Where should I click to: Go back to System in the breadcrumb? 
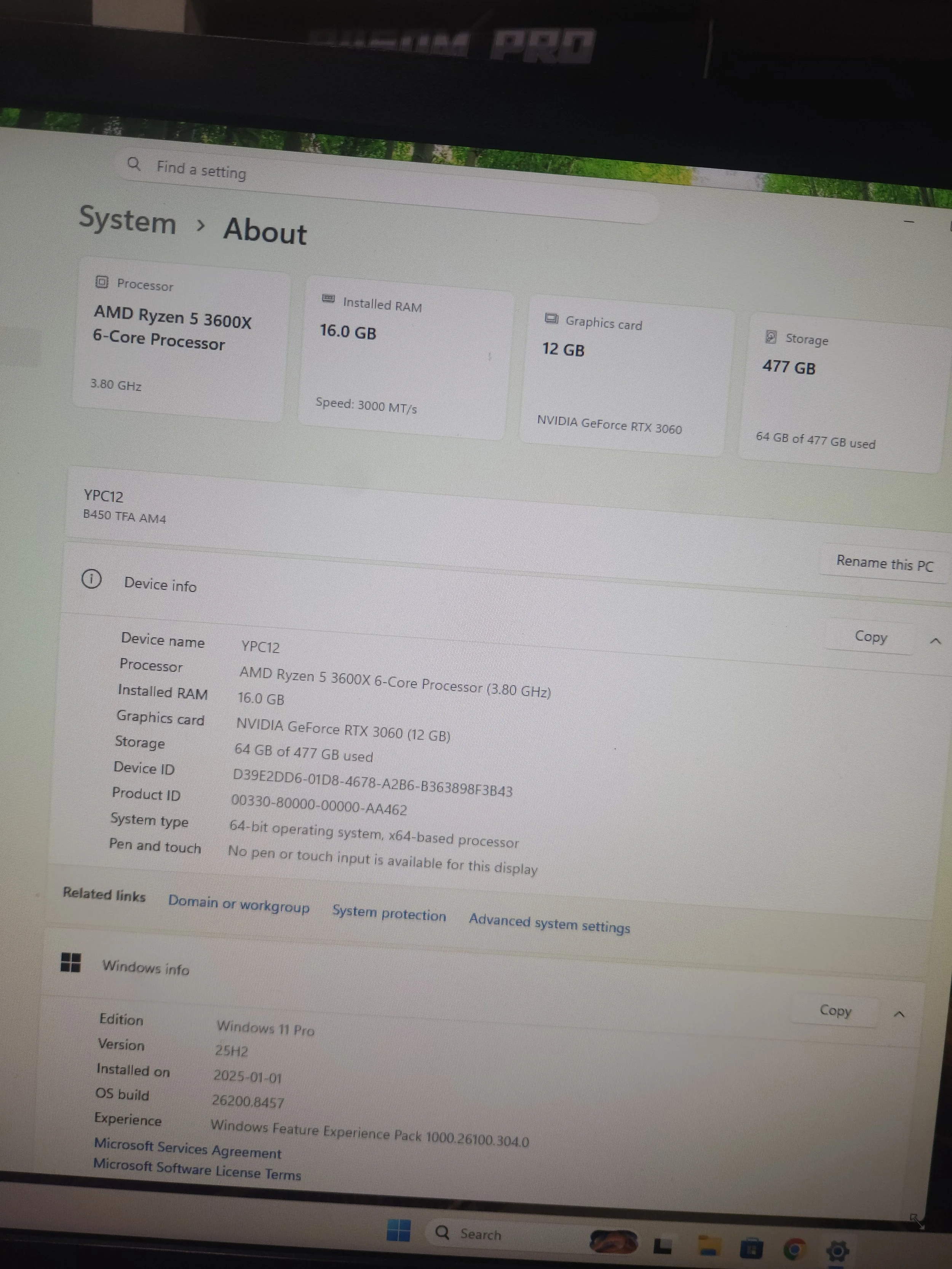[128, 220]
